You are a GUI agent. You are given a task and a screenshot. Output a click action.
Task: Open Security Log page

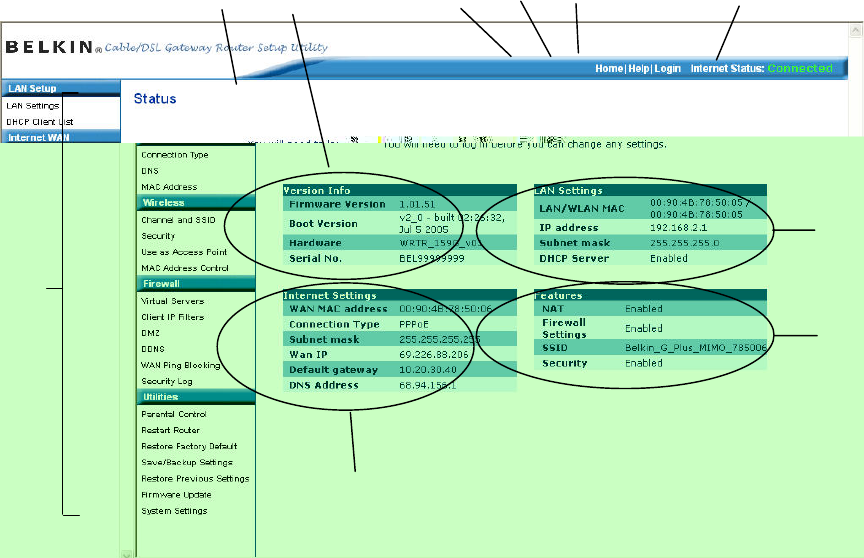click(x=166, y=381)
